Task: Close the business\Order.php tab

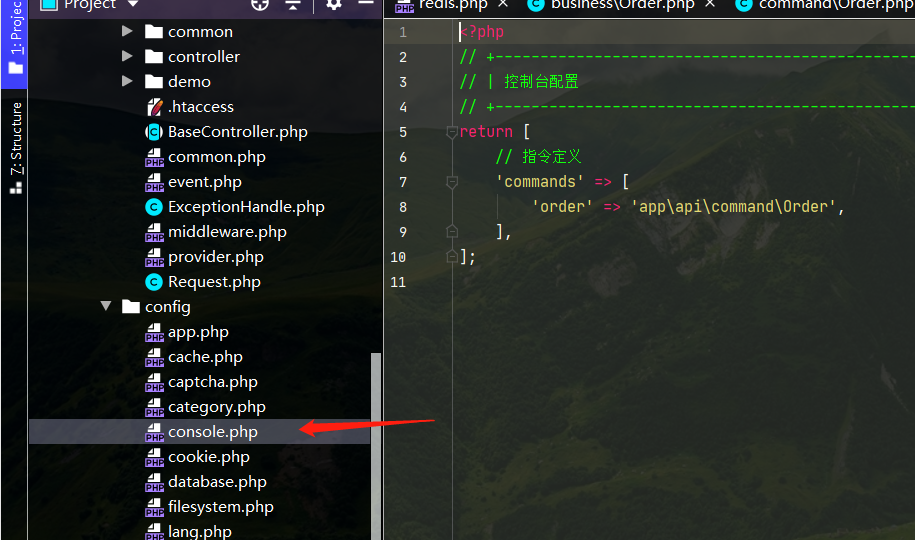Action: coord(710,4)
